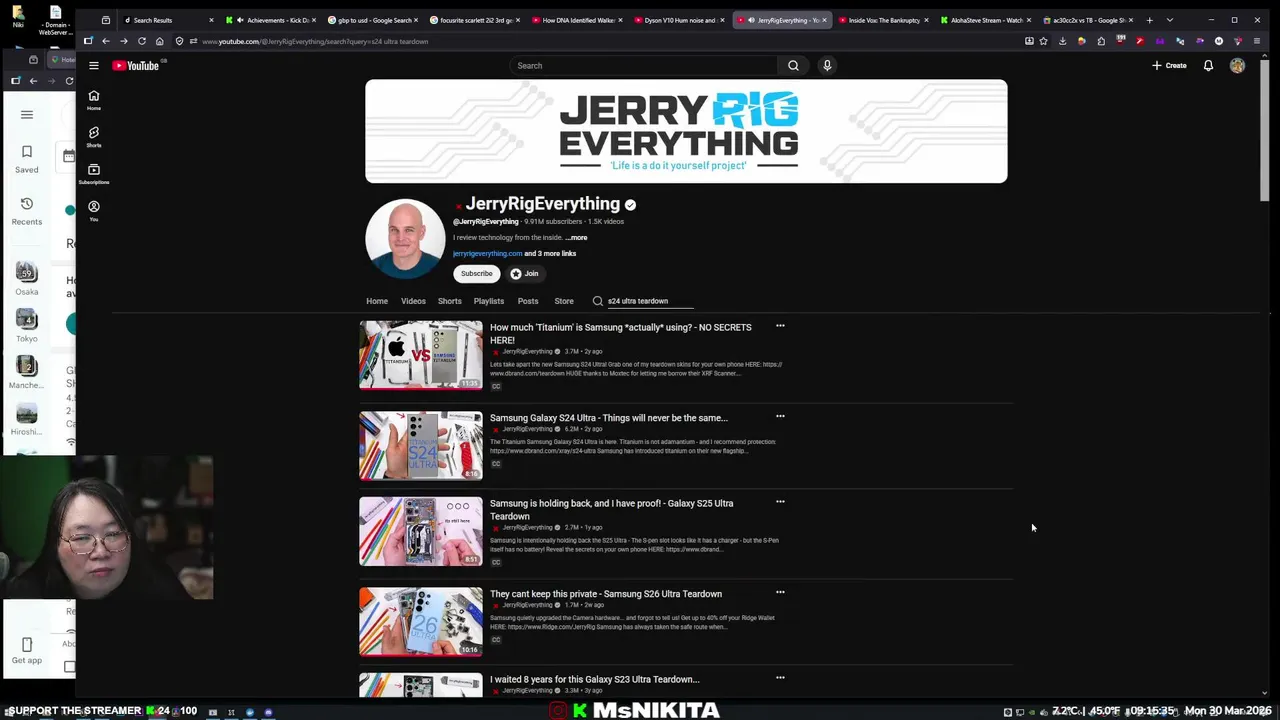Open options for the Titanium video

pos(780,325)
